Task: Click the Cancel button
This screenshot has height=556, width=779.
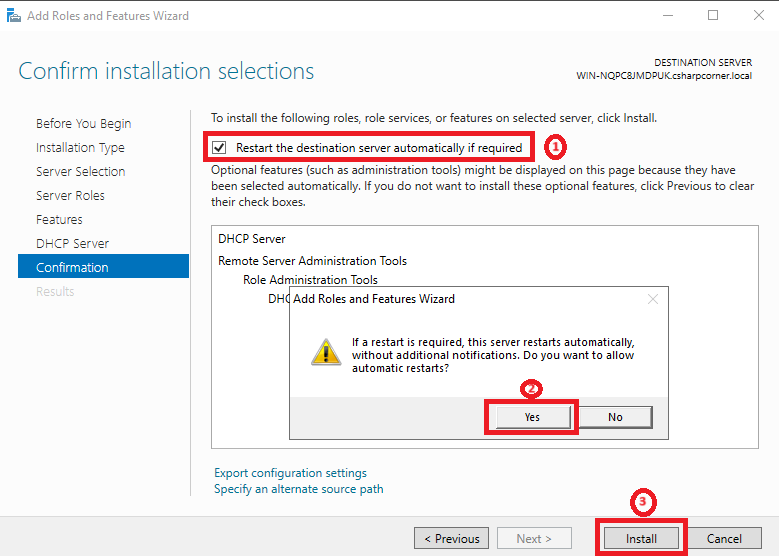Action: [724, 538]
